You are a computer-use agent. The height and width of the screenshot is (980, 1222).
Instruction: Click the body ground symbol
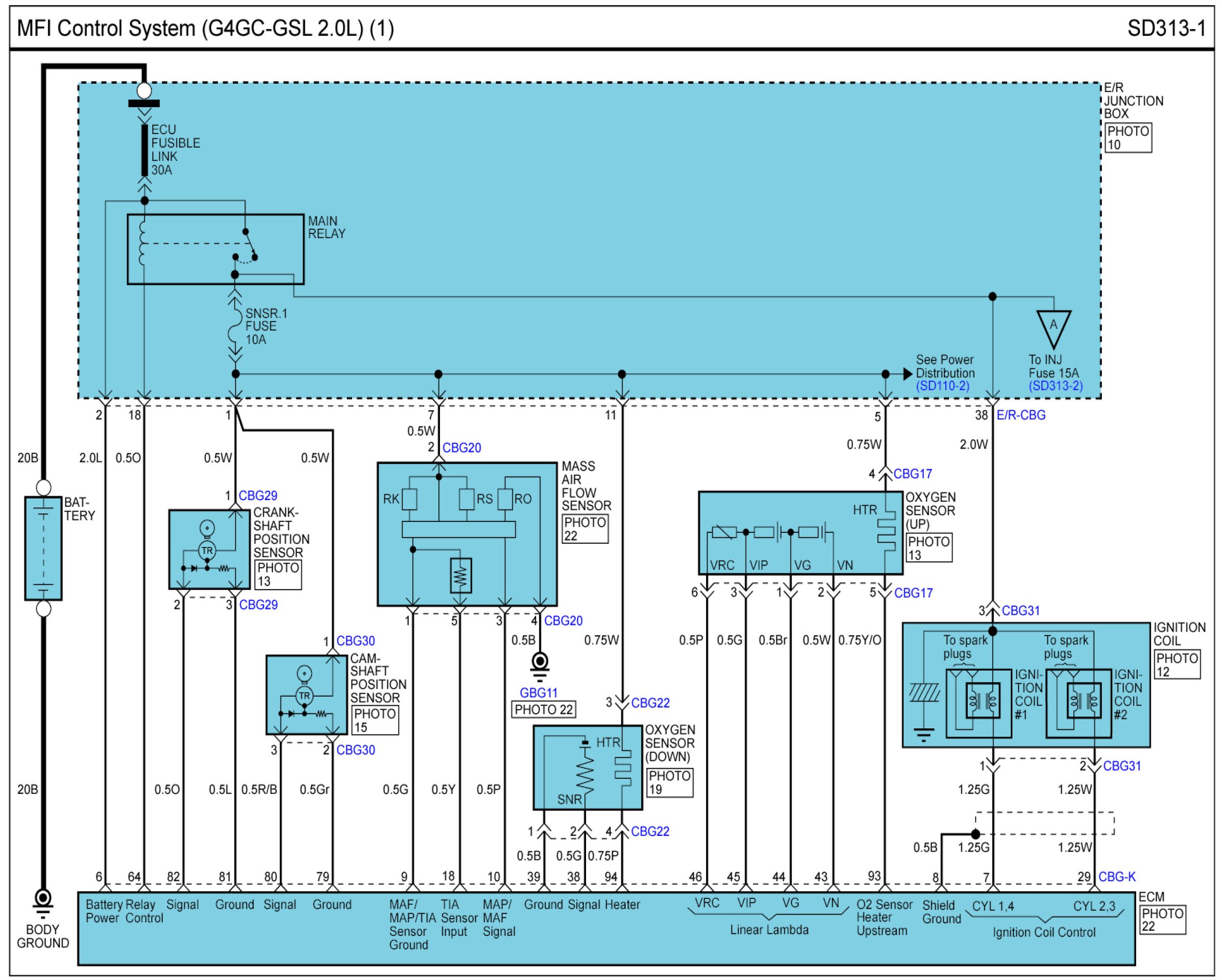click(x=43, y=899)
